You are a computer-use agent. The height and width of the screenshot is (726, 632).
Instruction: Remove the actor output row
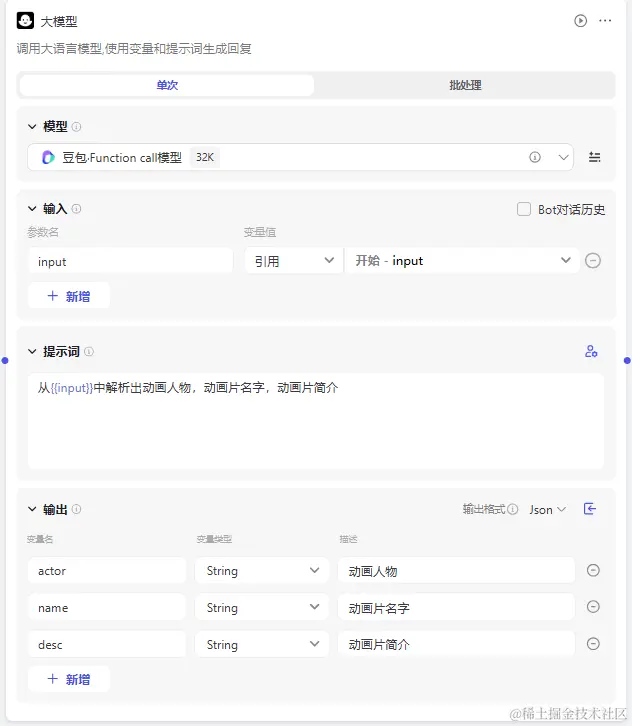[x=593, y=570]
